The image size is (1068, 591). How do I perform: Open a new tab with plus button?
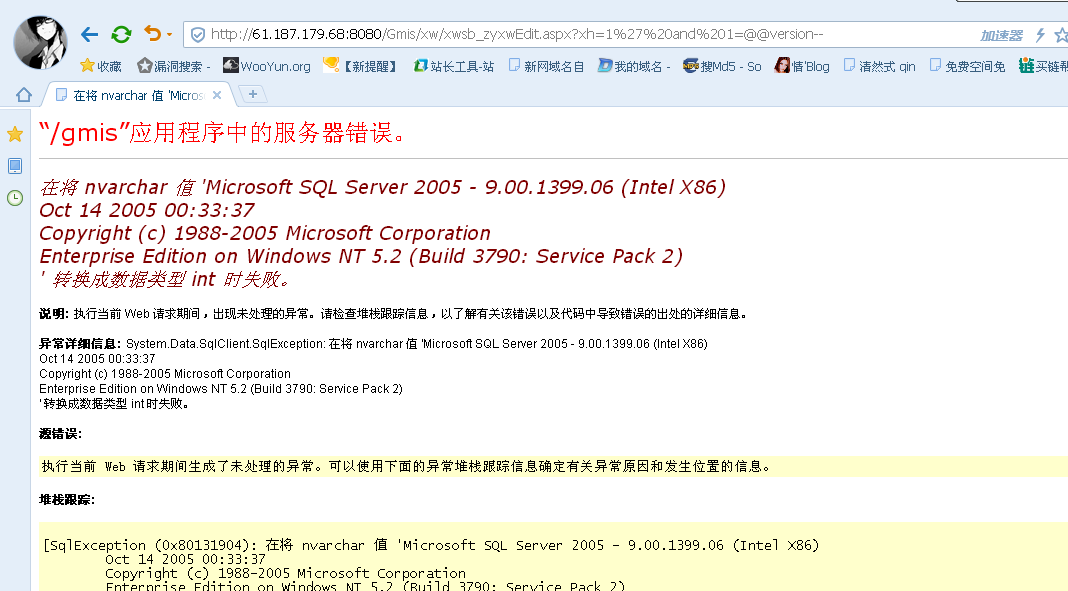(x=253, y=94)
